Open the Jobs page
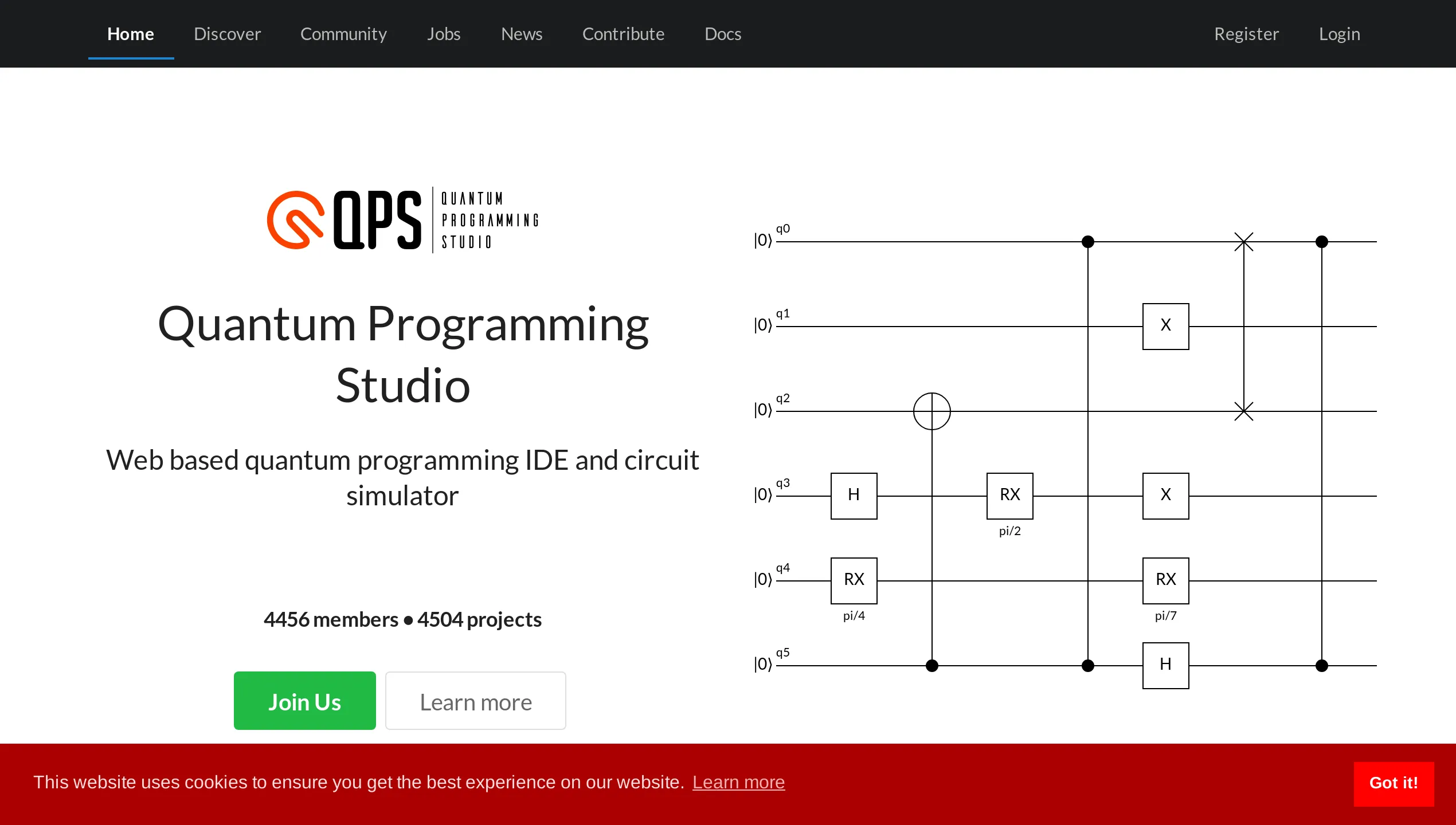1456x825 pixels. tap(443, 34)
